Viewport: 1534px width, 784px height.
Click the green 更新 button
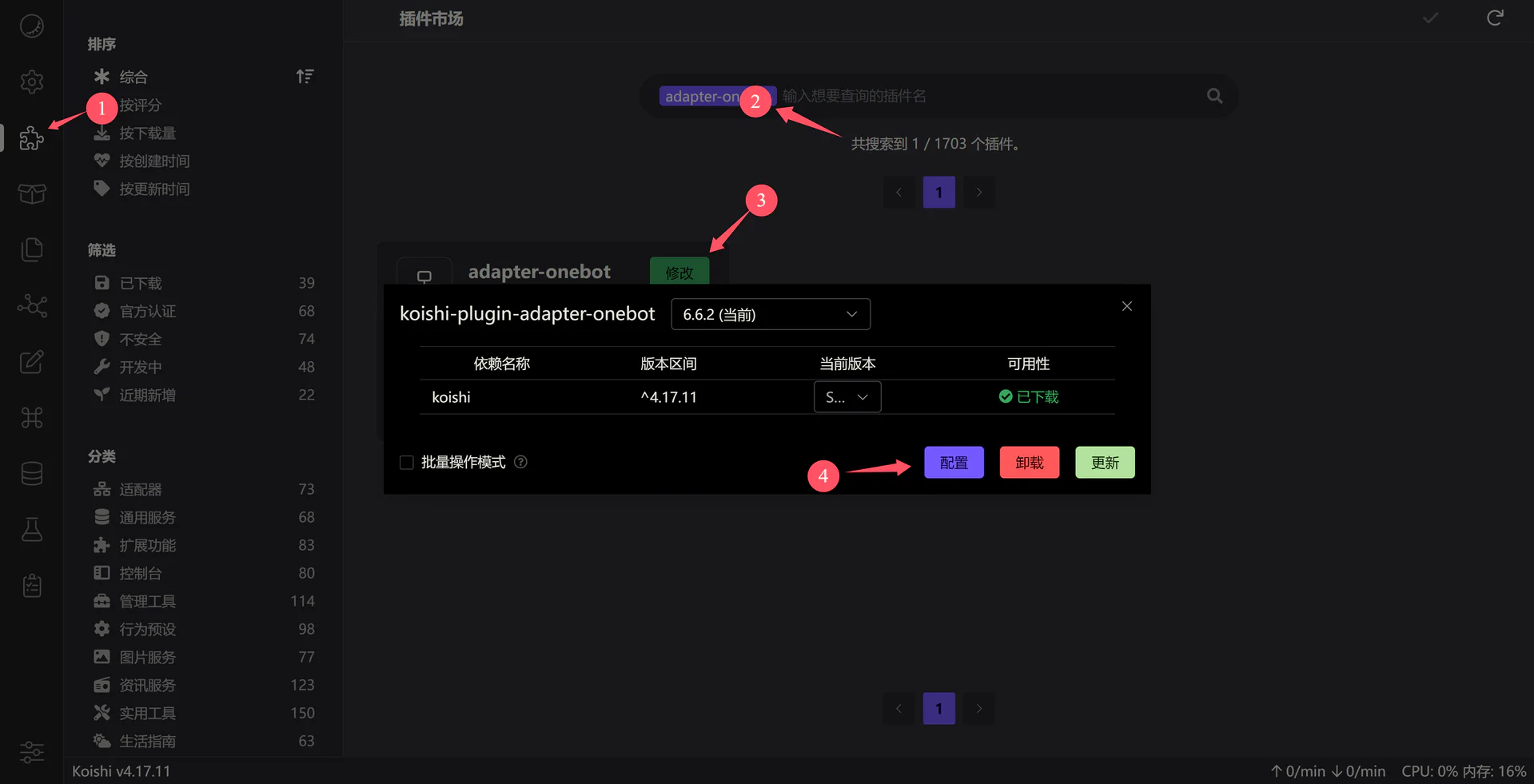coord(1105,462)
